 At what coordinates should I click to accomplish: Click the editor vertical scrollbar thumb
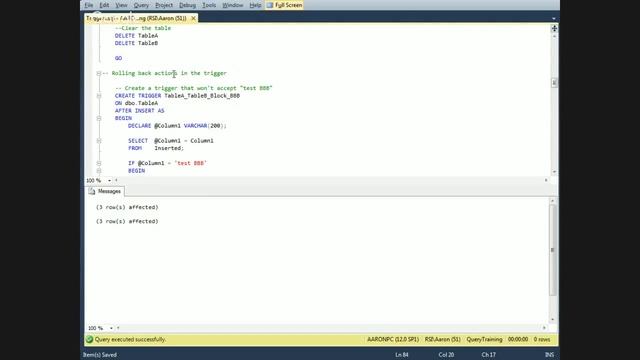(x=554, y=83)
